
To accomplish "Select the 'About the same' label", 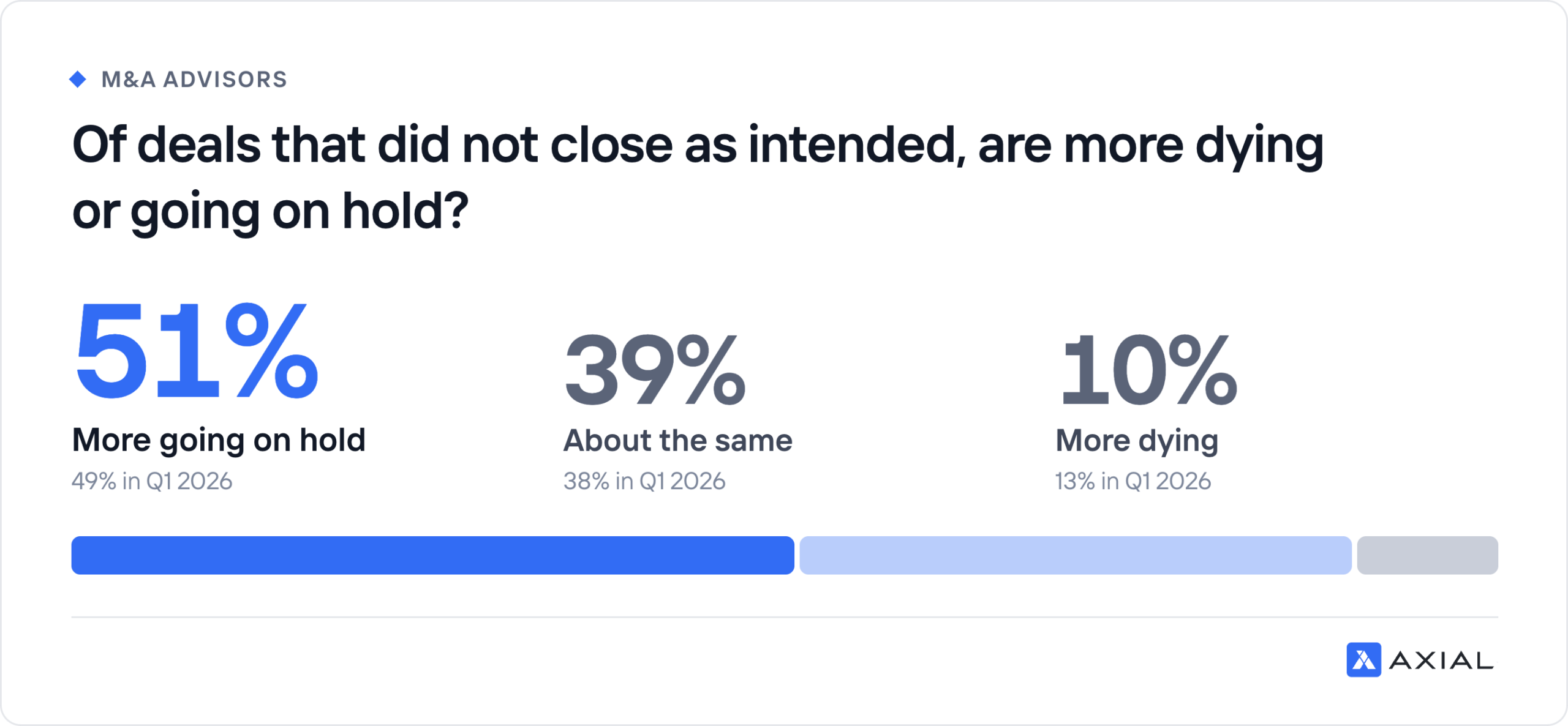I will 678,441.
